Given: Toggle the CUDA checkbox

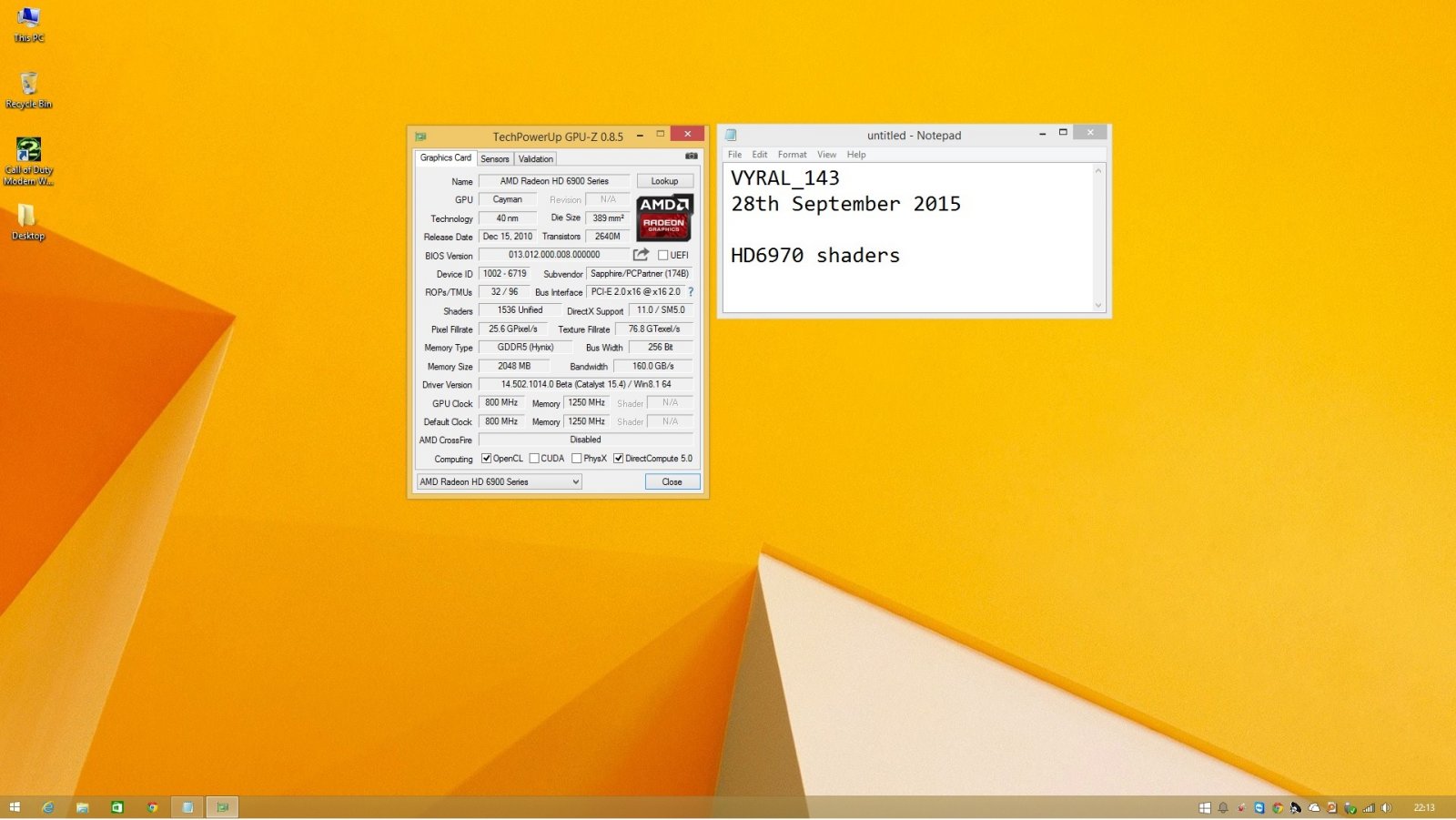Looking at the screenshot, I should click(534, 459).
